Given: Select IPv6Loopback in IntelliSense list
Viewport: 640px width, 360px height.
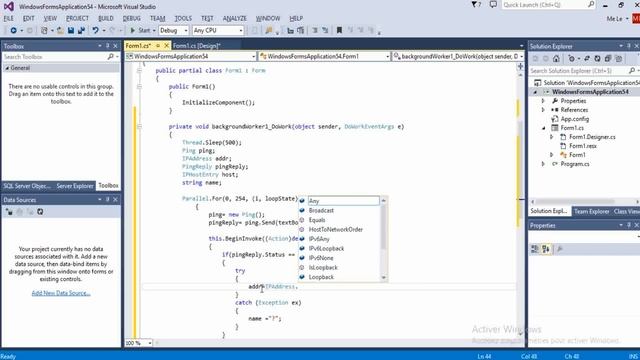Looking at the screenshot, I should (x=326, y=249).
